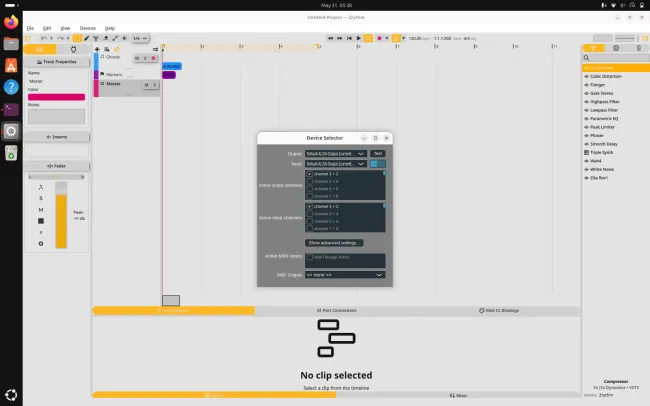Screen dimensions: 650x406
Task: Click the Redo arrow icon
Action: (61, 38)
